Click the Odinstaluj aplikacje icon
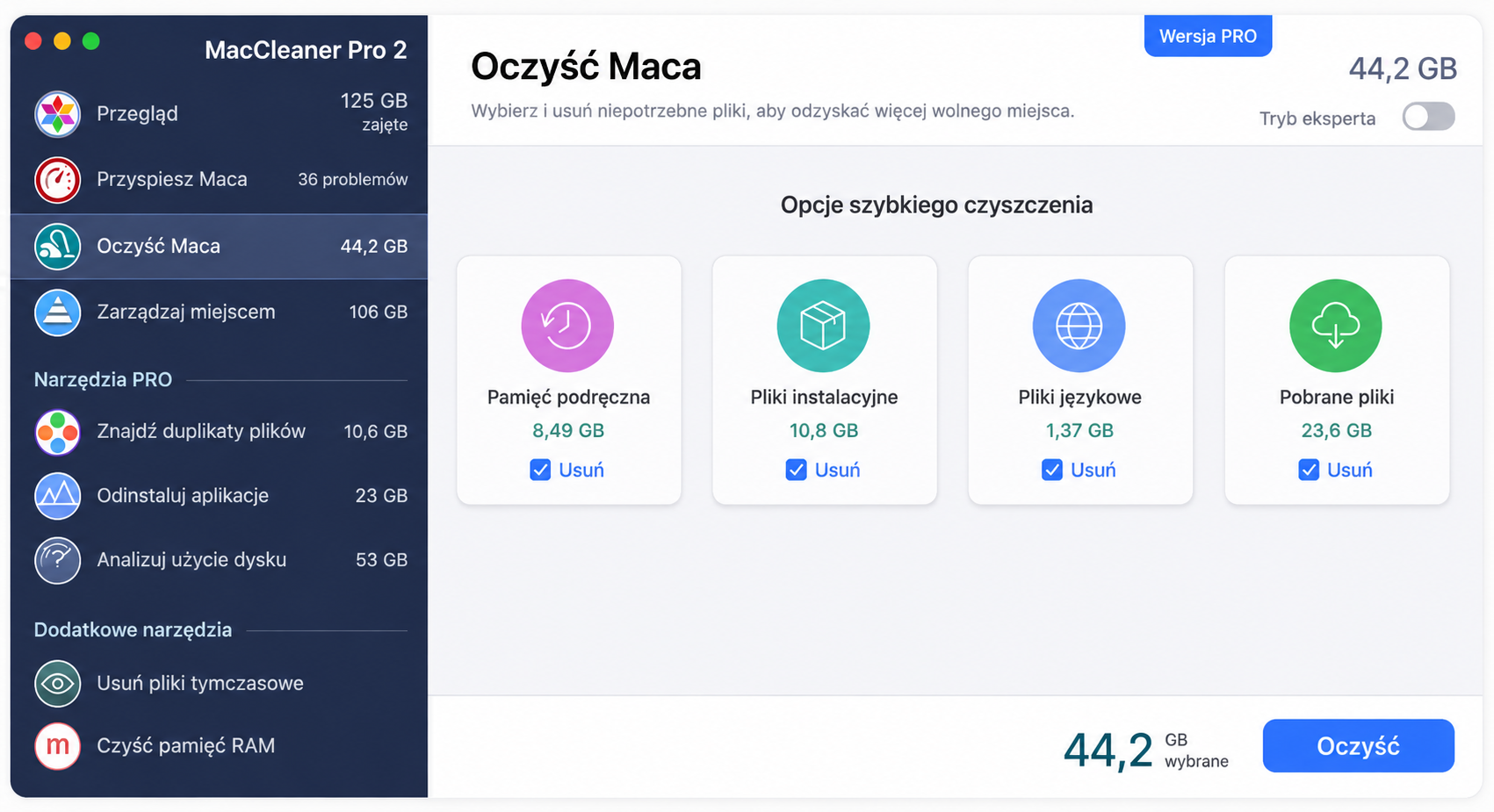 57,495
